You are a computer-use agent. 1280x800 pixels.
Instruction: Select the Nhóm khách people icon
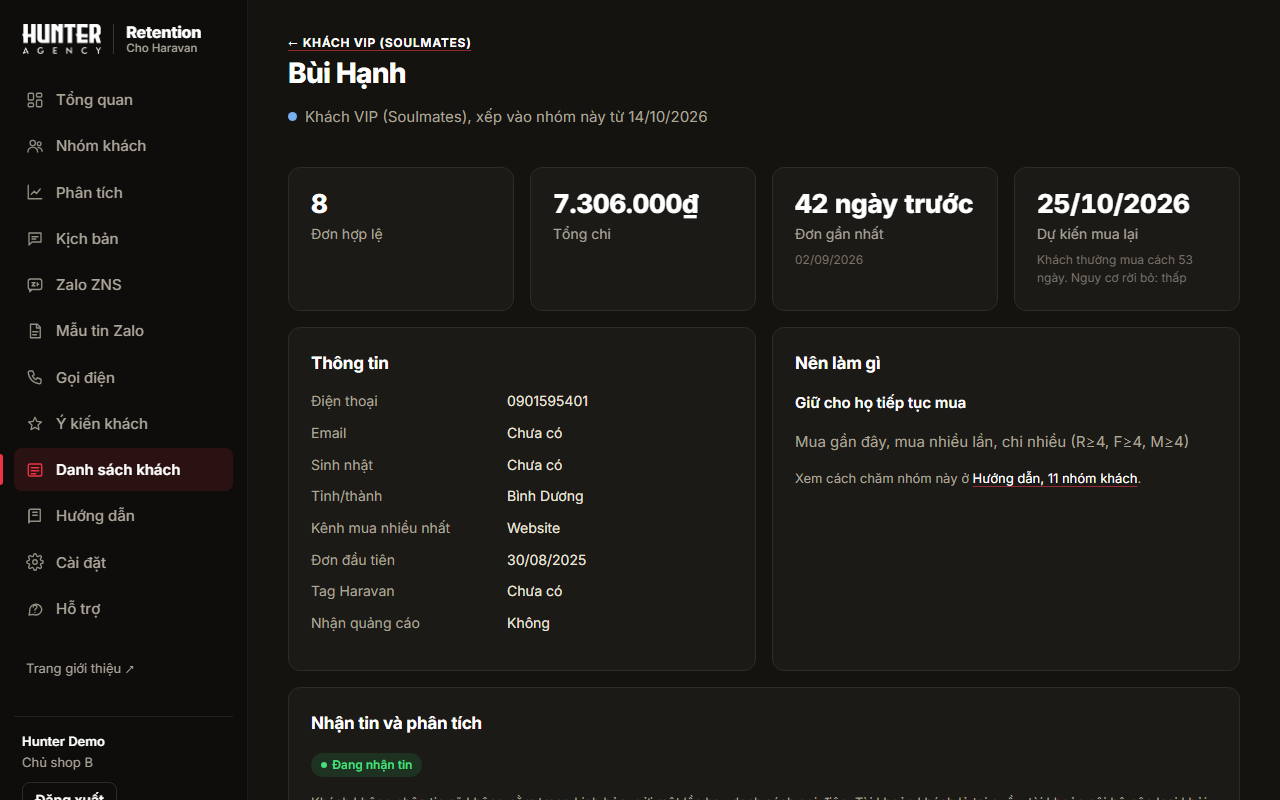click(x=35, y=146)
